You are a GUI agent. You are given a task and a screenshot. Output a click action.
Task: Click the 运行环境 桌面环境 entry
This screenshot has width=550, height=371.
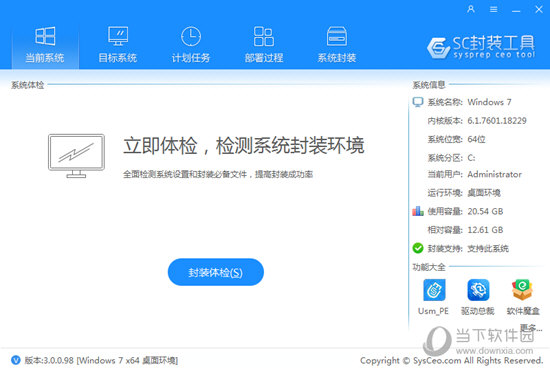coord(464,193)
